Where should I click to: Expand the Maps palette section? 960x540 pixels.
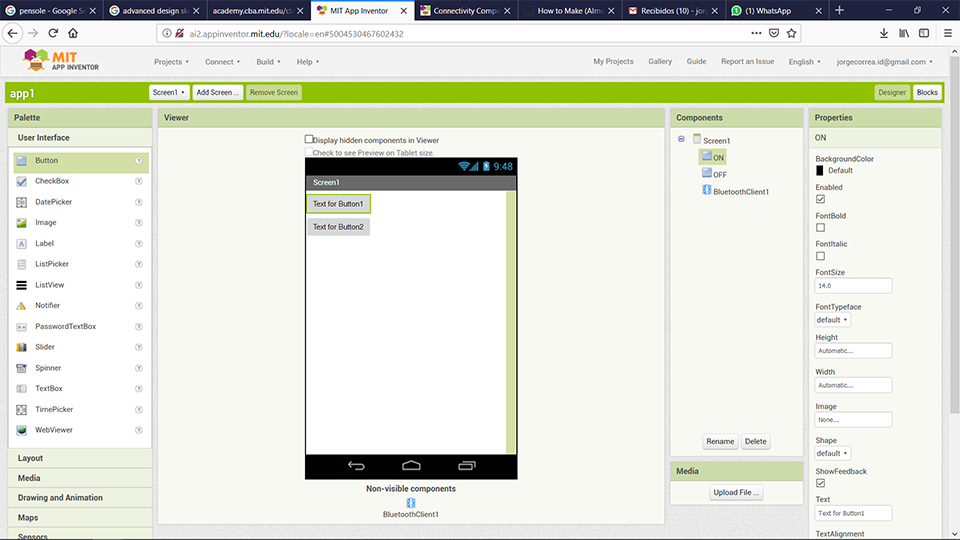(80, 517)
